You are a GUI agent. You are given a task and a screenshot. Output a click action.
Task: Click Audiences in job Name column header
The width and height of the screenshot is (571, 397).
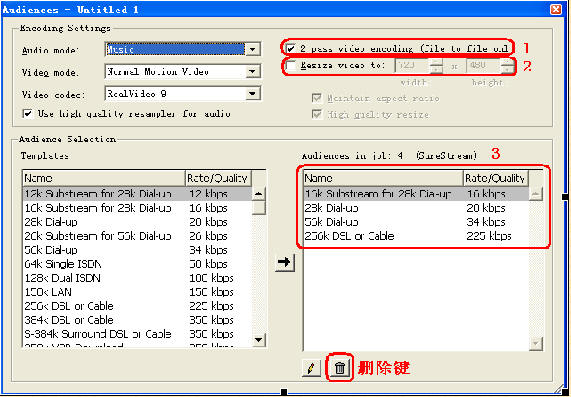click(x=383, y=178)
